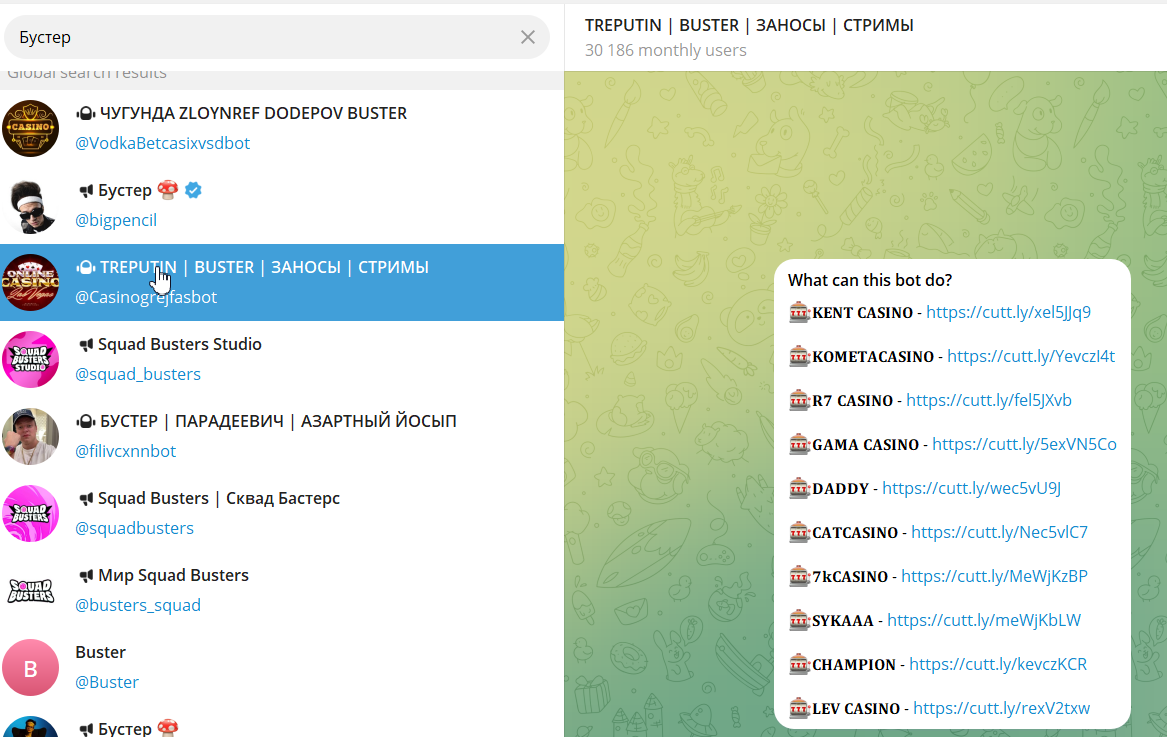Select @busters_squad username

coord(138,605)
